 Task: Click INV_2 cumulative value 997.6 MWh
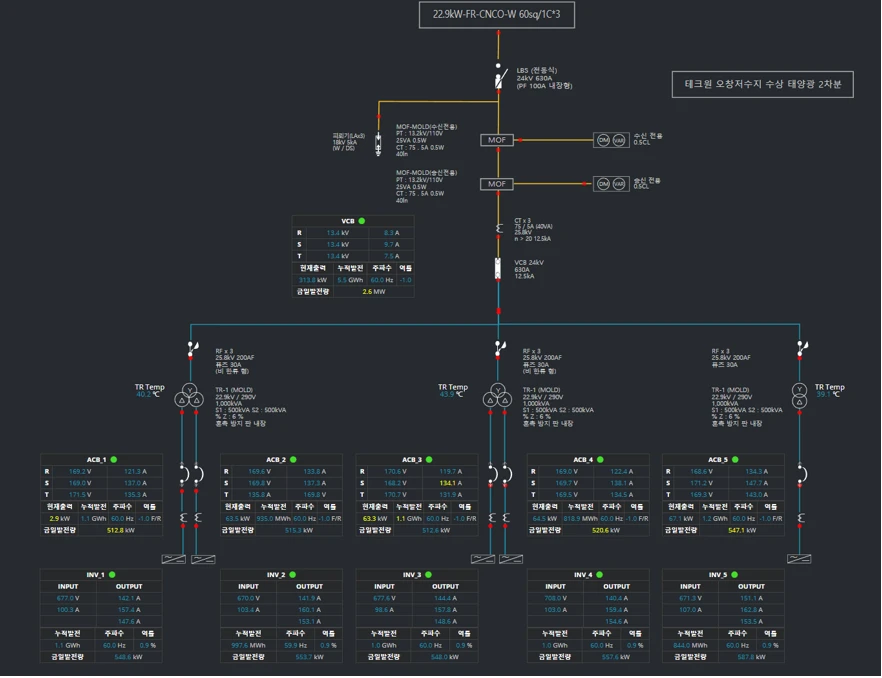click(x=248, y=645)
